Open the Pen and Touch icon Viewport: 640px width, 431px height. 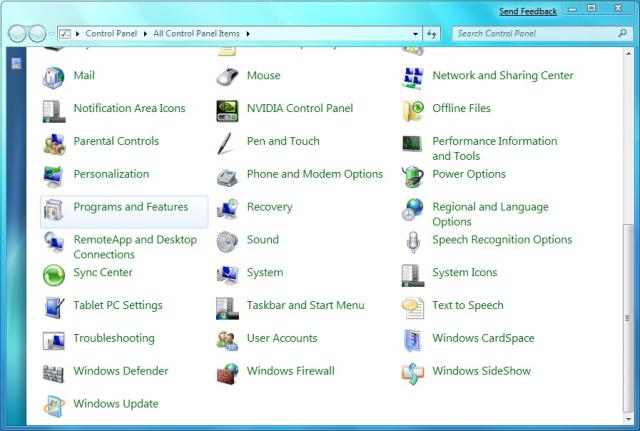tap(225, 143)
